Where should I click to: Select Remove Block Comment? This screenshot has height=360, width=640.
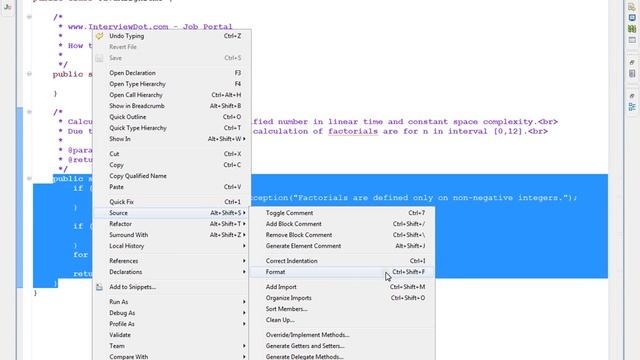pyautogui.click(x=342, y=235)
